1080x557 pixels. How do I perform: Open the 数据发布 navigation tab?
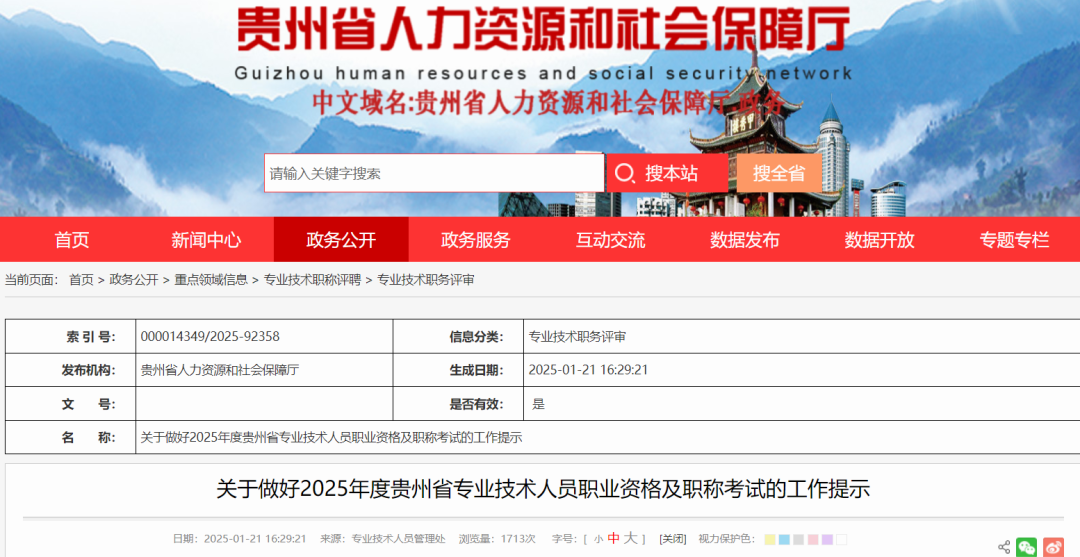point(745,240)
